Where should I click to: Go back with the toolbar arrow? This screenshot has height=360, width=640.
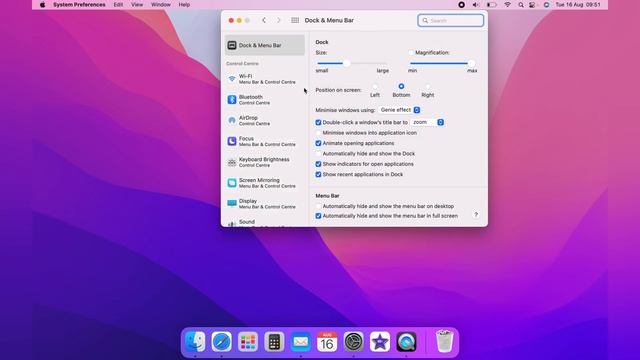pos(264,20)
